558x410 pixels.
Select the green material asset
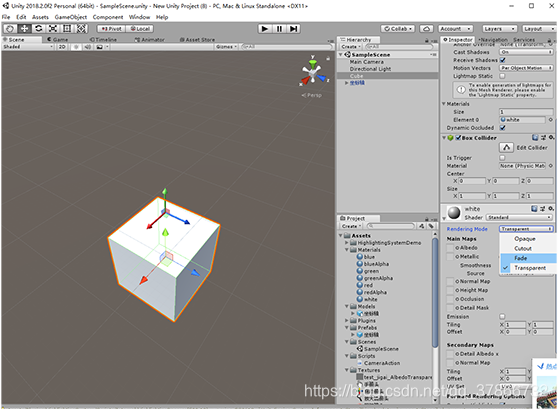click(368, 271)
